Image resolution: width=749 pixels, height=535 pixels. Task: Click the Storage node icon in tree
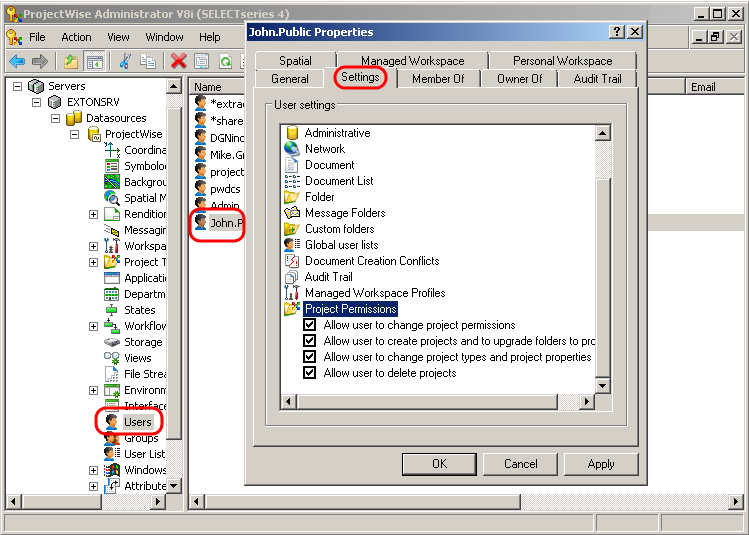click(x=112, y=342)
